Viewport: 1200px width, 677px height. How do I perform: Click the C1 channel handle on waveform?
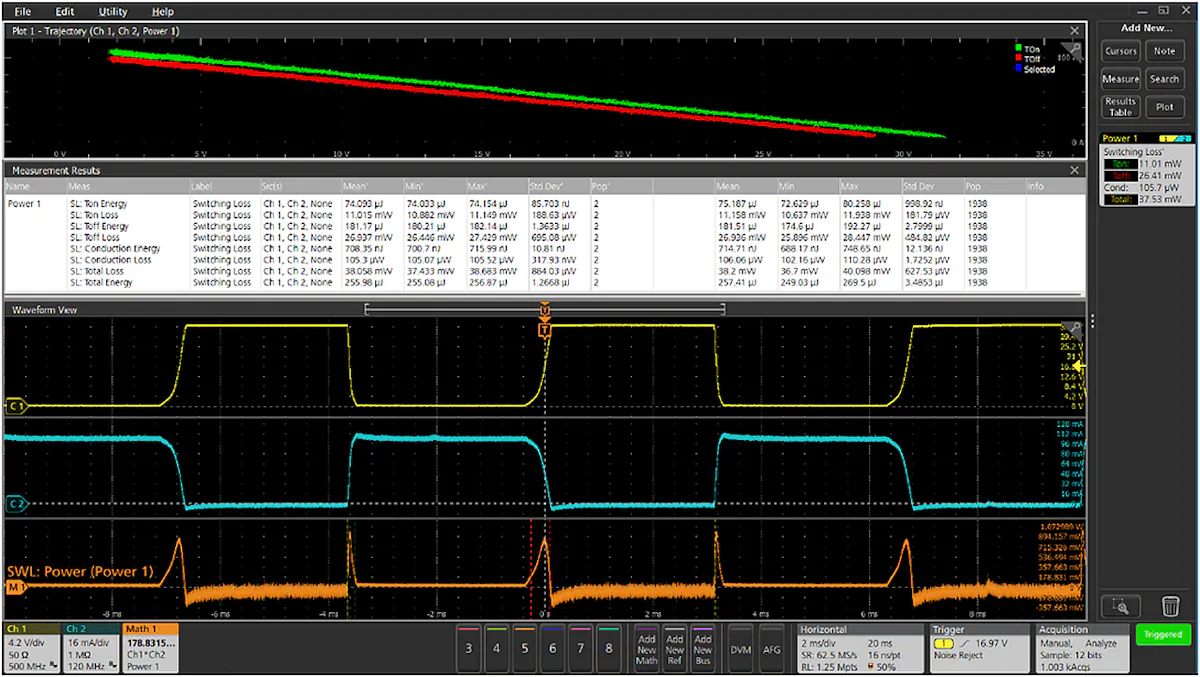point(15,406)
